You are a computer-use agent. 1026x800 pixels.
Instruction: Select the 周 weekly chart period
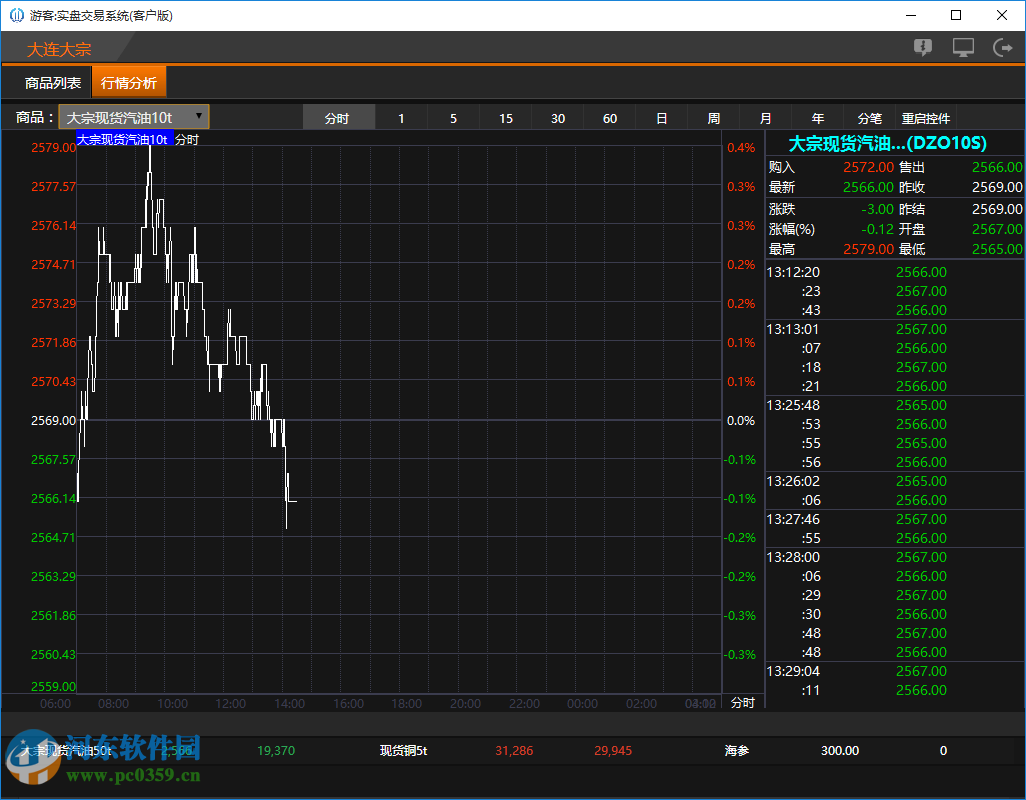714,118
